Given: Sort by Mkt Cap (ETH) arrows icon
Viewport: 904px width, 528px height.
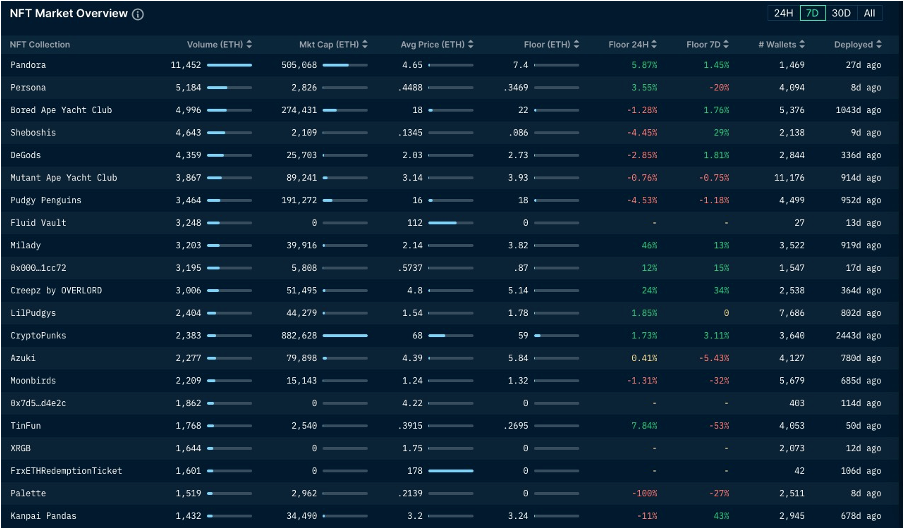Looking at the screenshot, I should pyautogui.click(x=365, y=44).
